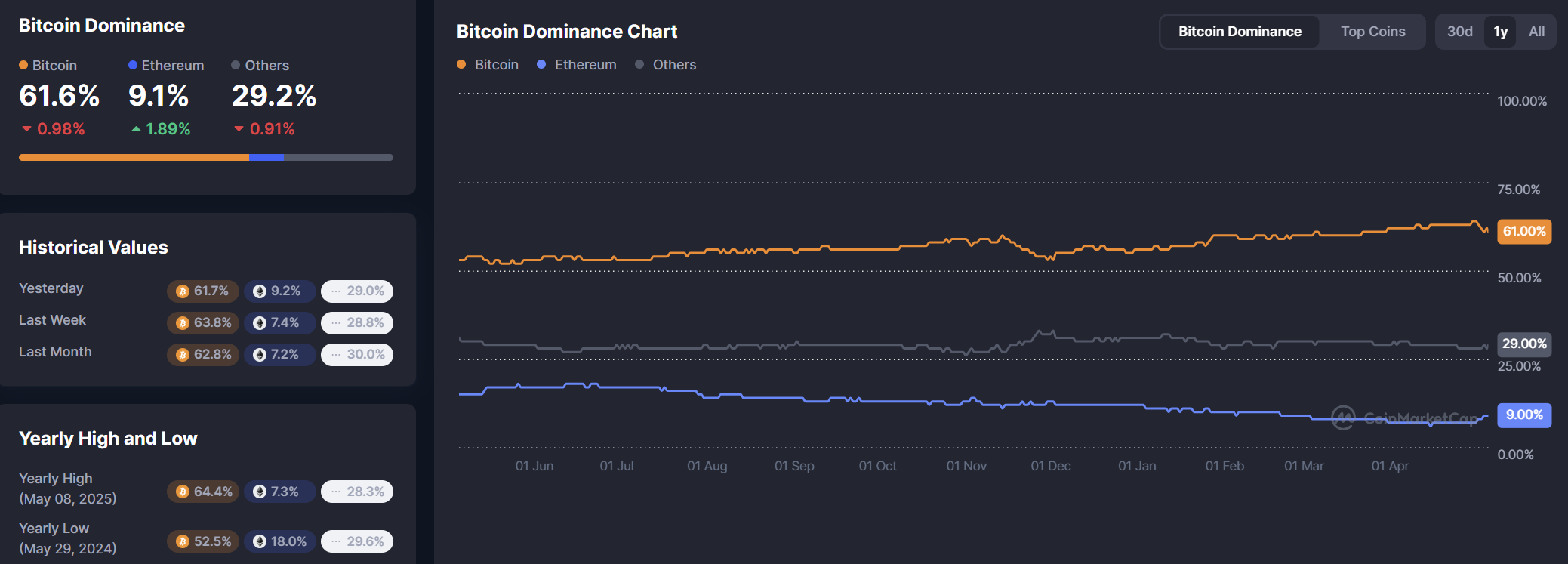Viewport: 1568px width, 564px height.
Task: Click the 01 Apr axis label
Action: [1390, 467]
